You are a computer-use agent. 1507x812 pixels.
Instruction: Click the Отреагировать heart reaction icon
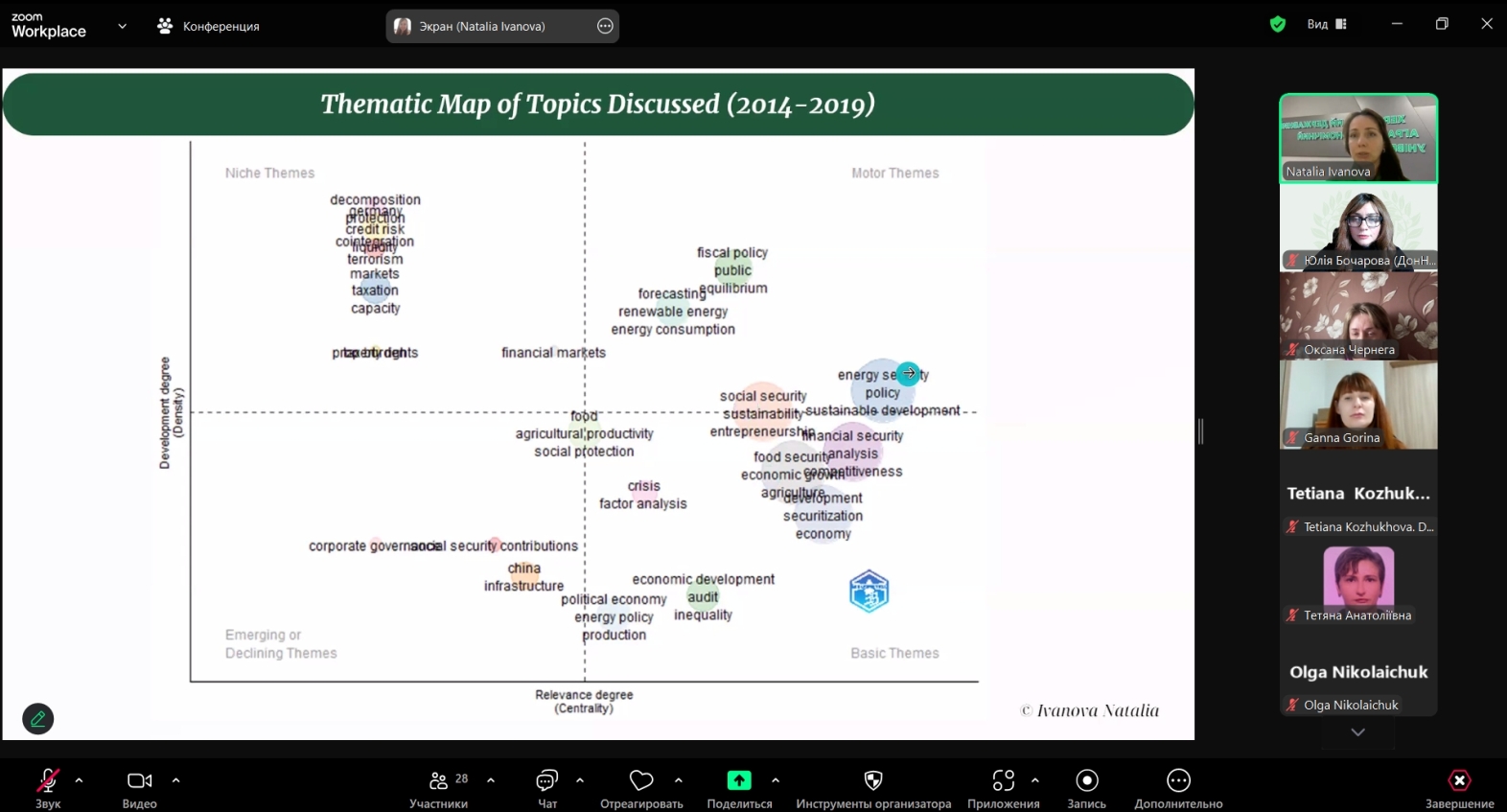pyautogui.click(x=641, y=780)
